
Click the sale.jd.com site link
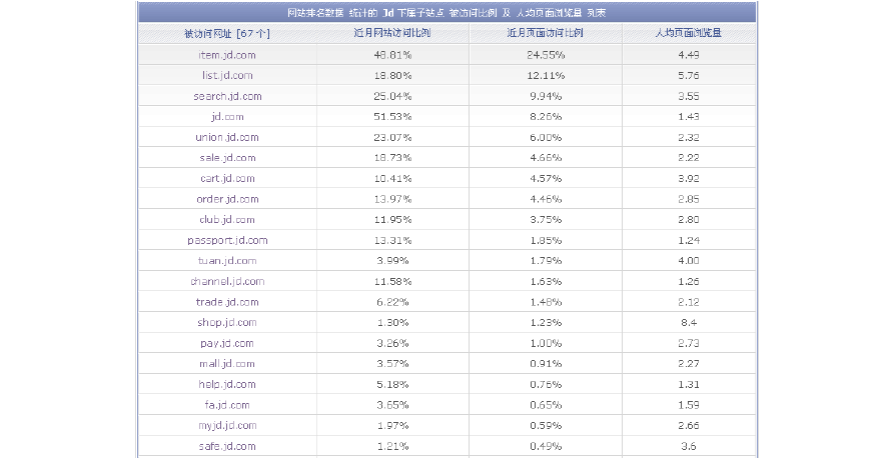coord(227,158)
